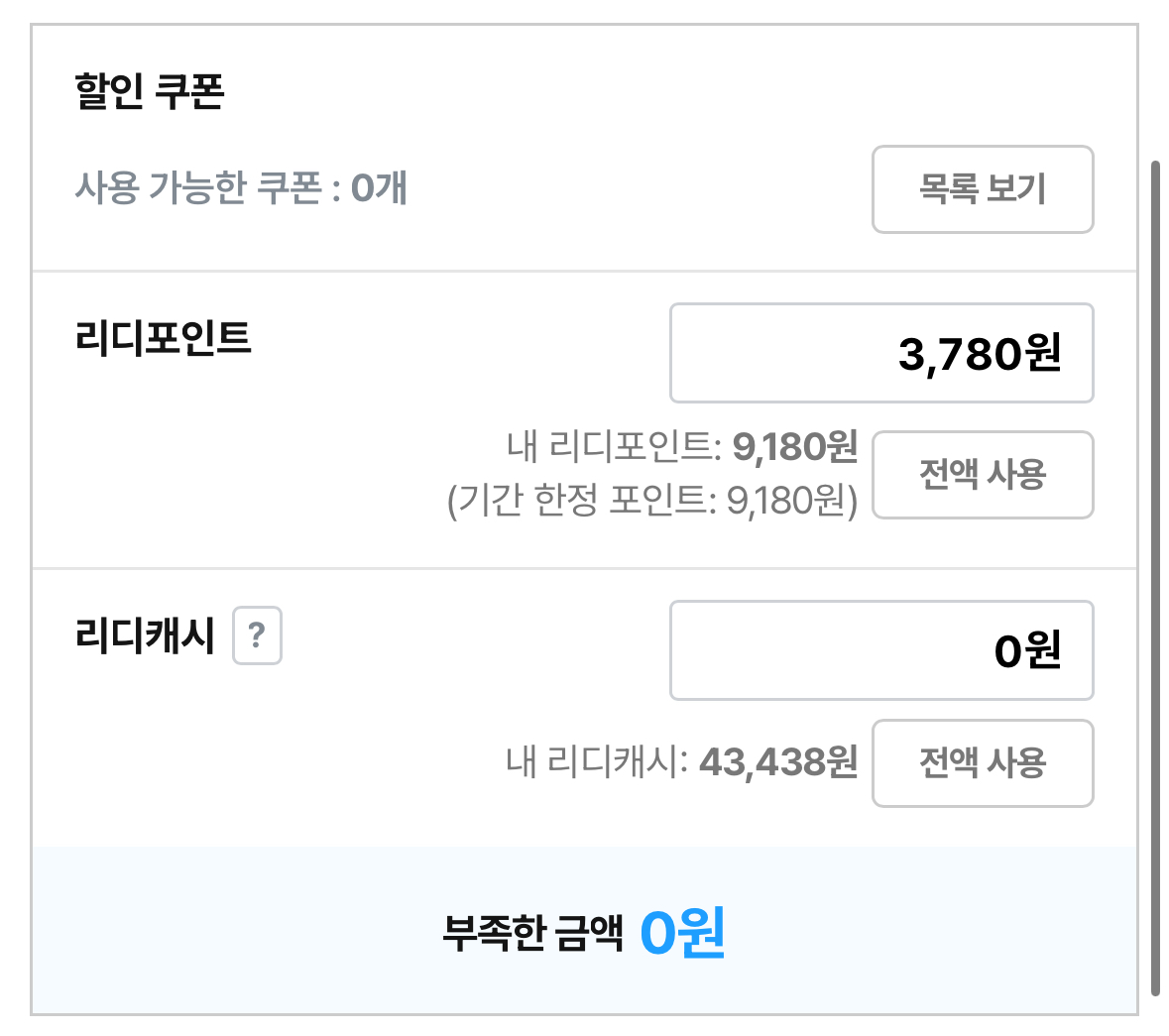Click the 사용 가능한 쿠폰 text
Image resolution: width=1169 pixels, height=1036 pixels.
(198, 187)
